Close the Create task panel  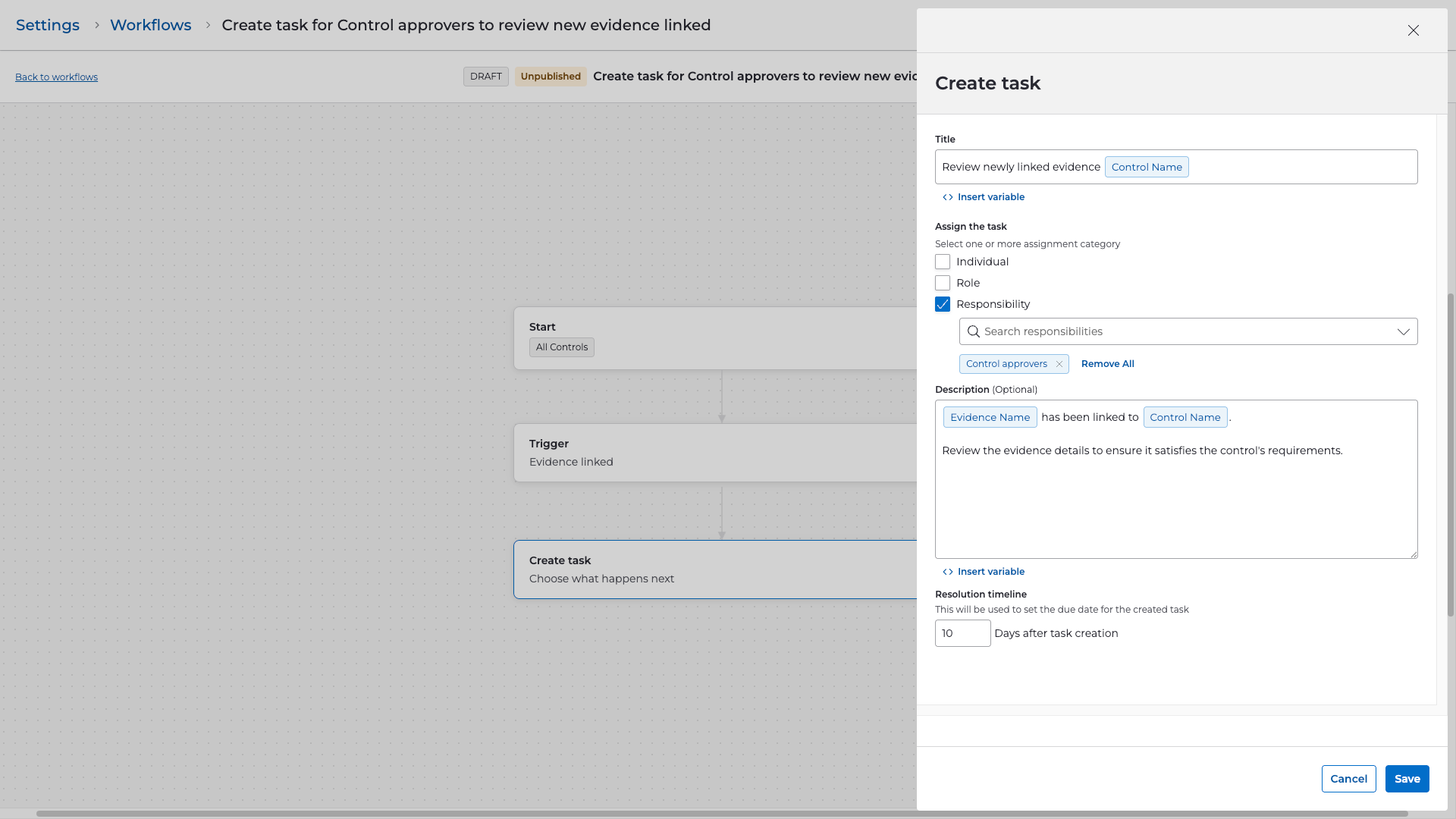click(x=1414, y=30)
